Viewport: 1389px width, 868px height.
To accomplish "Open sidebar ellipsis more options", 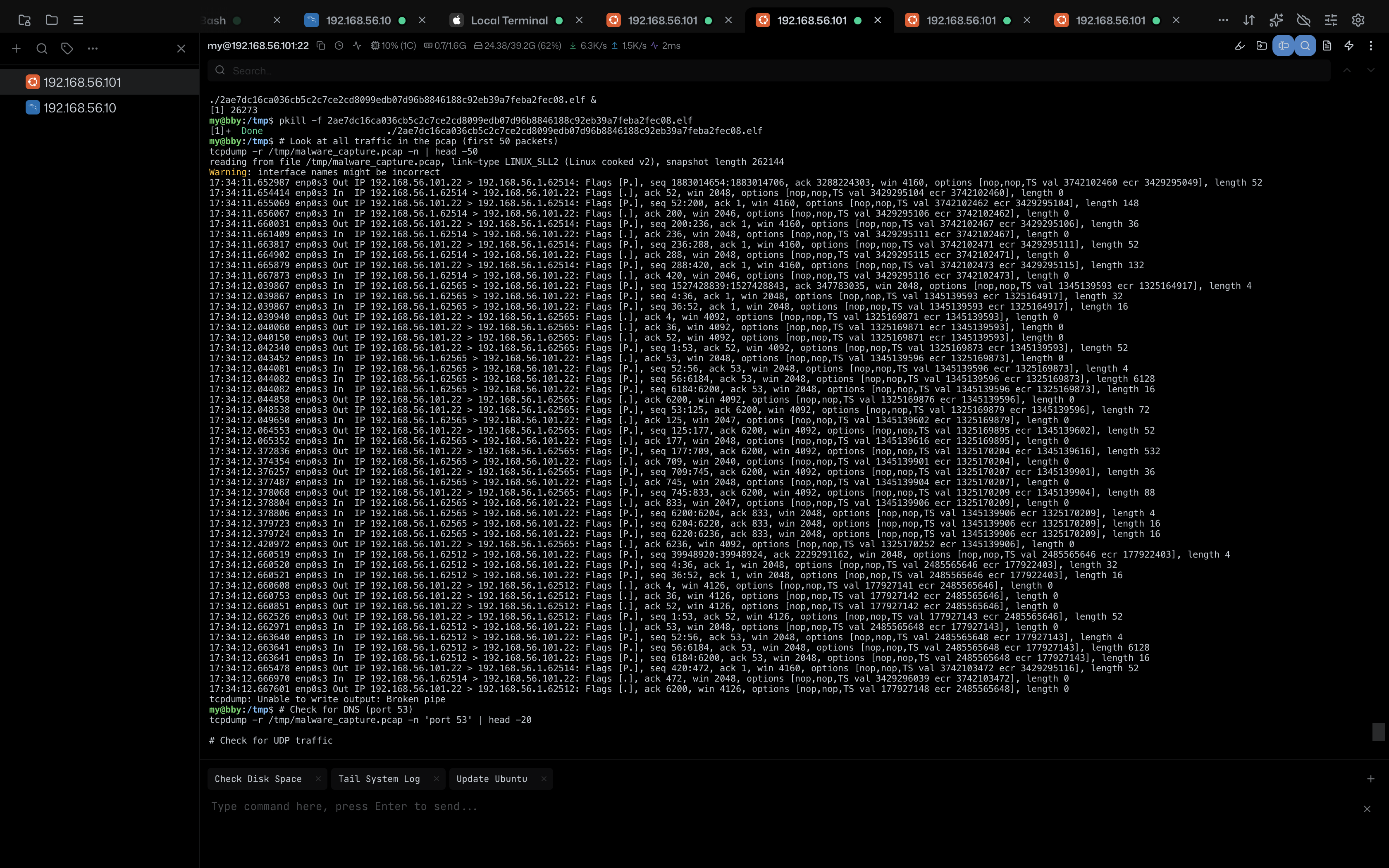I will click(93, 49).
